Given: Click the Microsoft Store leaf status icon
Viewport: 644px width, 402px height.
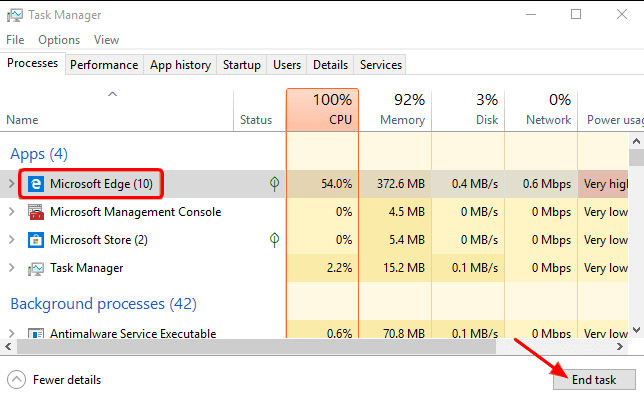Looking at the screenshot, I should [x=274, y=240].
